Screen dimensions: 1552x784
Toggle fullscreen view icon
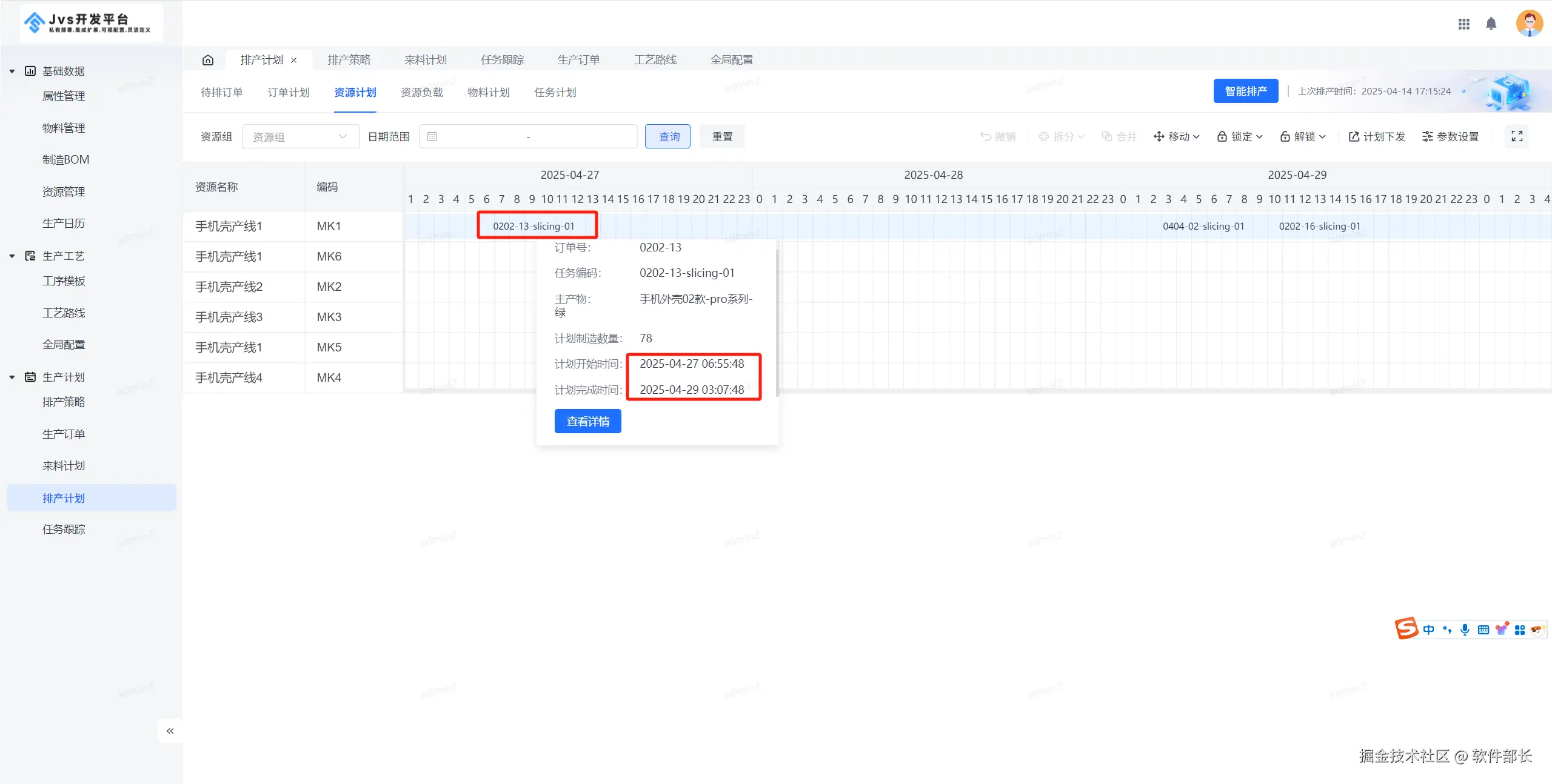click(x=1517, y=136)
